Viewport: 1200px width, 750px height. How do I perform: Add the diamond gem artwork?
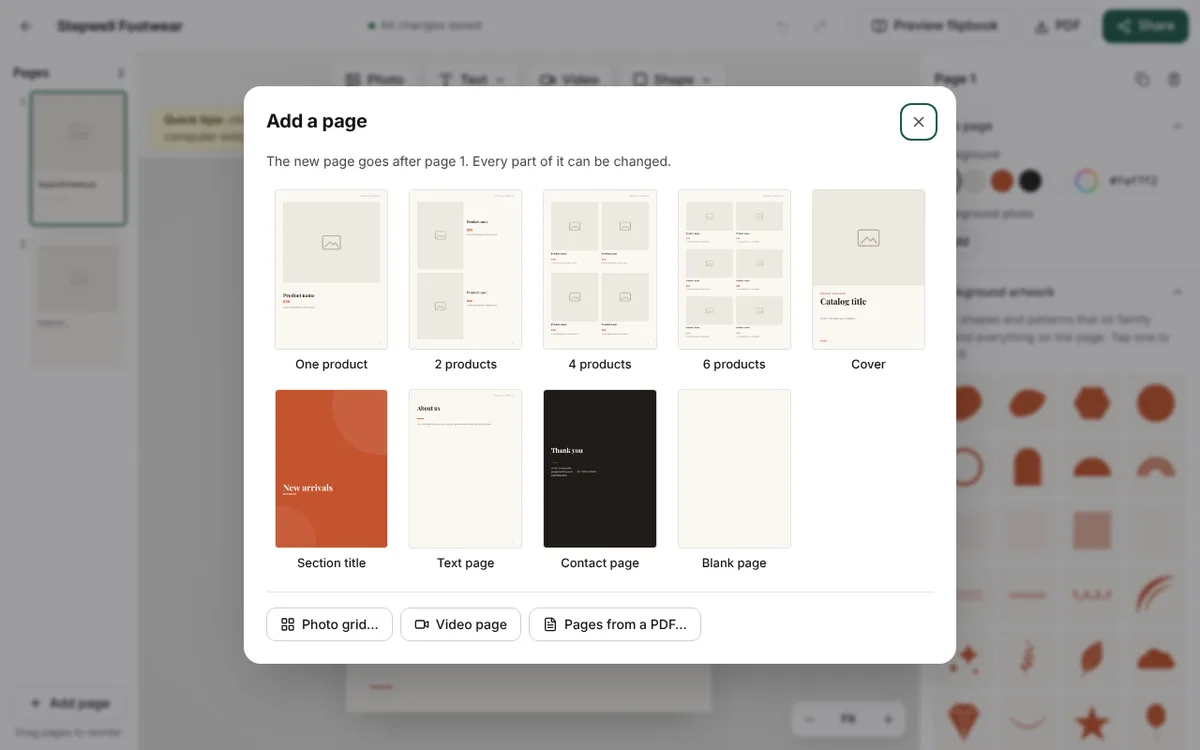point(966,721)
